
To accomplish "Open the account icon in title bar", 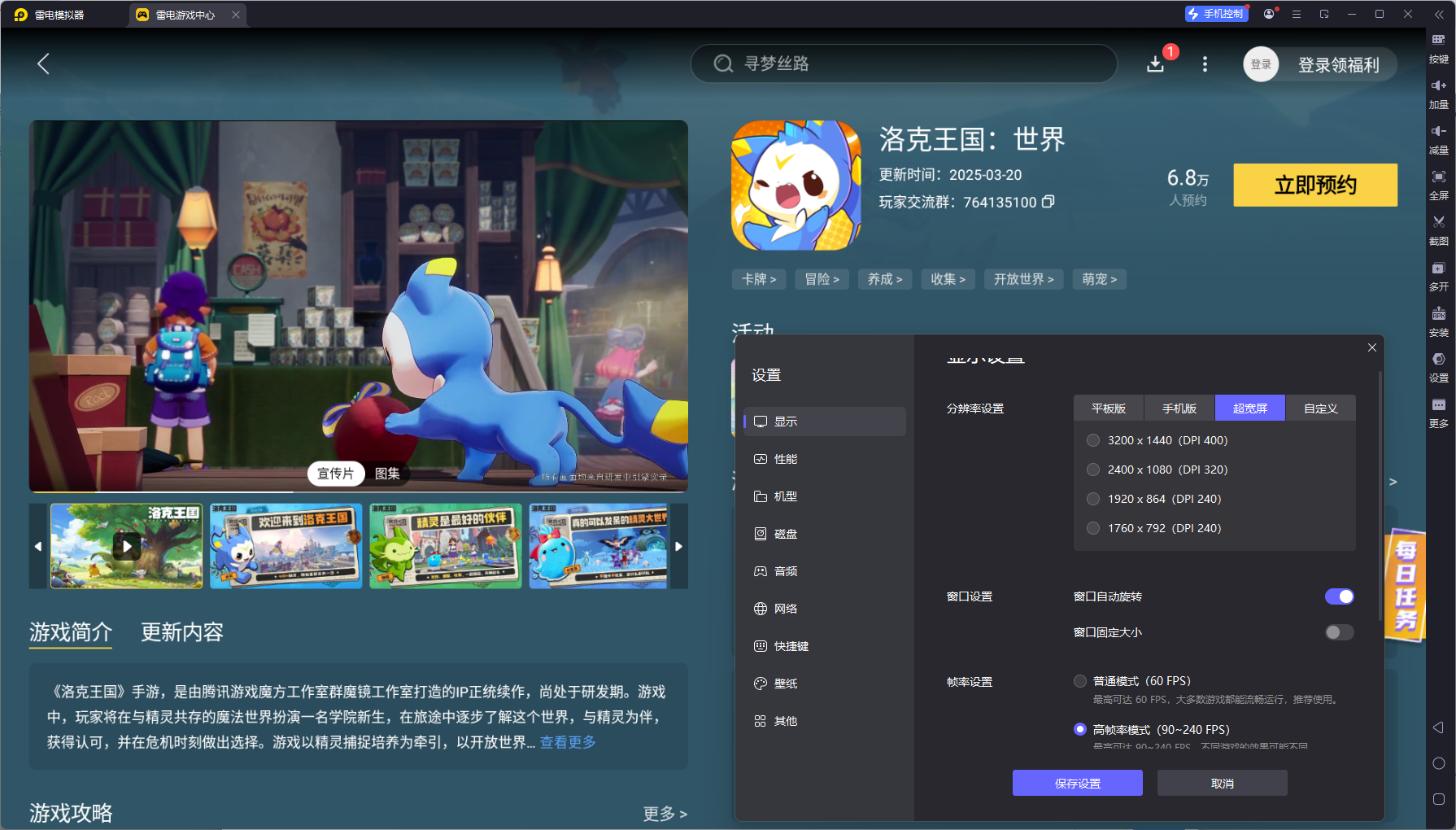I will pyautogui.click(x=1269, y=14).
